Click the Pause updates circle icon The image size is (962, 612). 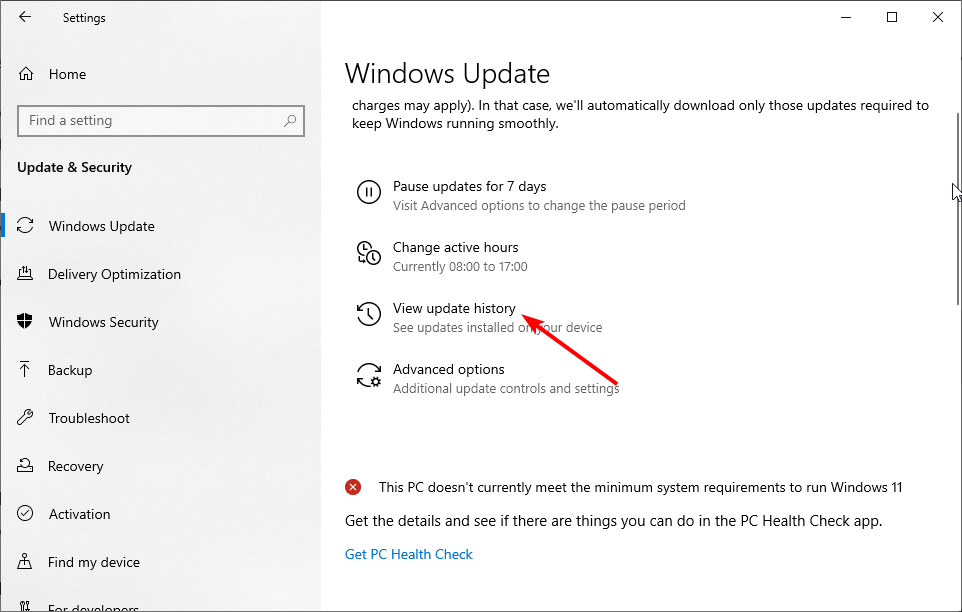click(369, 192)
